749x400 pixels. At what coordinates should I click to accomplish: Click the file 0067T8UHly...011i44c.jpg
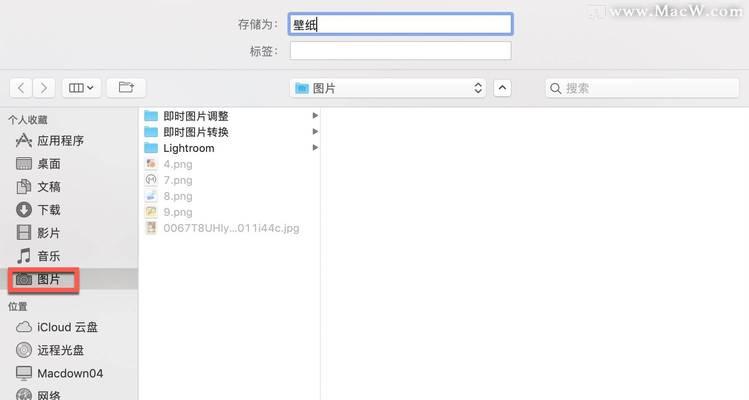click(231, 228)
